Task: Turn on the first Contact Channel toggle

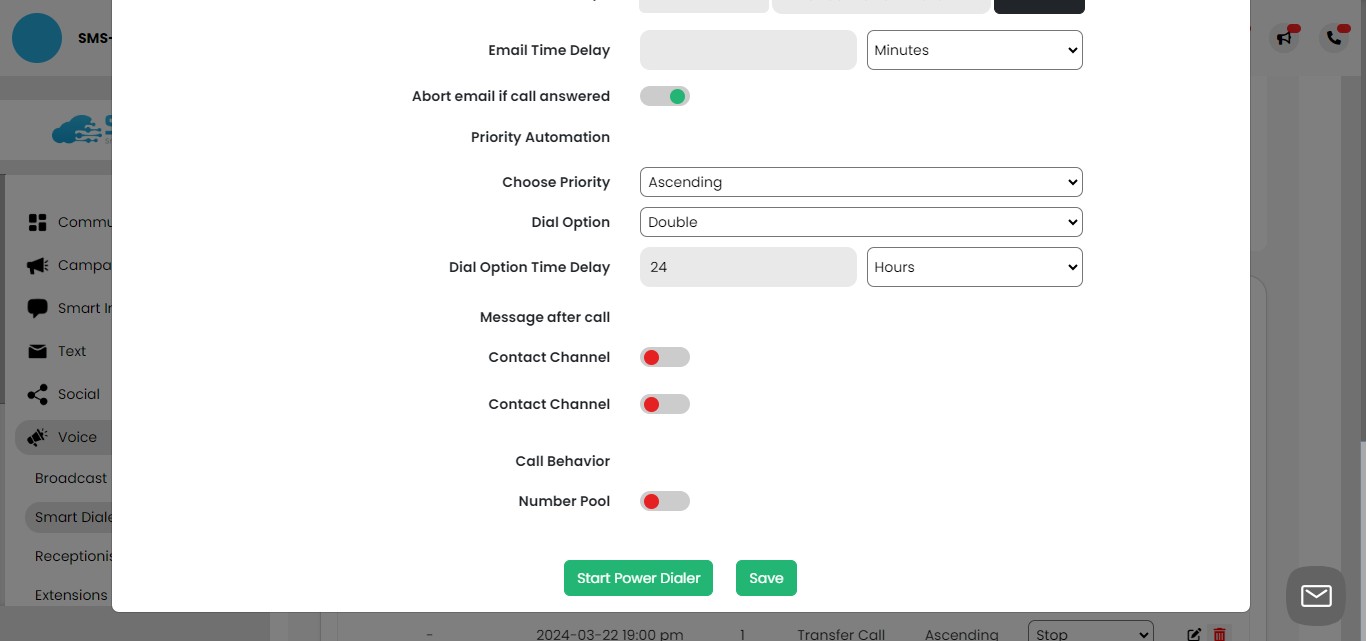Action: tap(665, 357)
